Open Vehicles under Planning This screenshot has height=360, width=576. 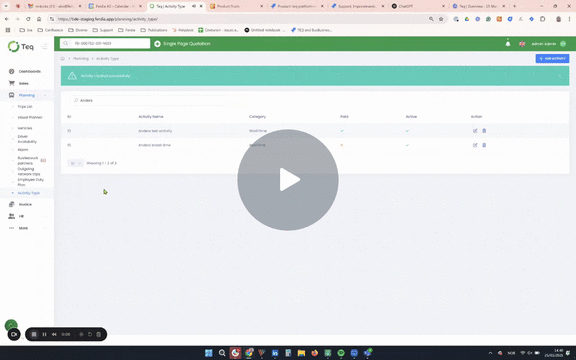coord(25,128)
